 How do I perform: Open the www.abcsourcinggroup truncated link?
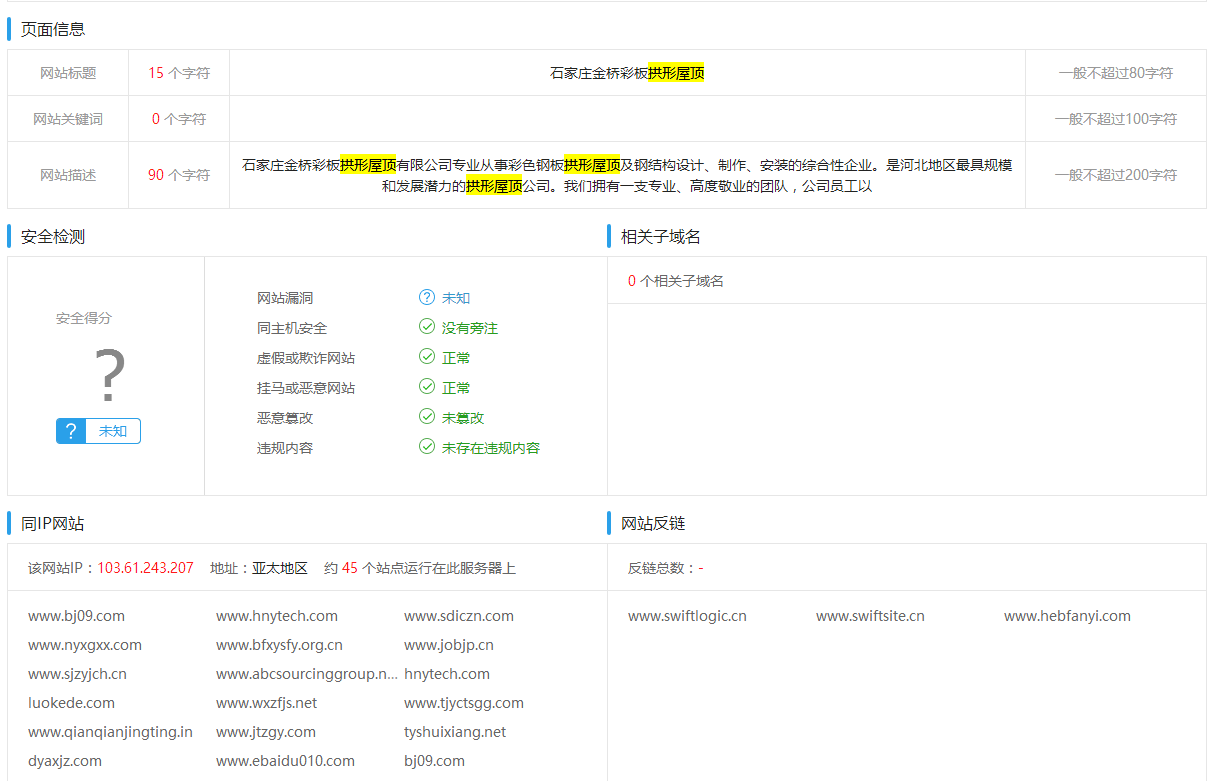pyautogui.click(x=307, y=674)
